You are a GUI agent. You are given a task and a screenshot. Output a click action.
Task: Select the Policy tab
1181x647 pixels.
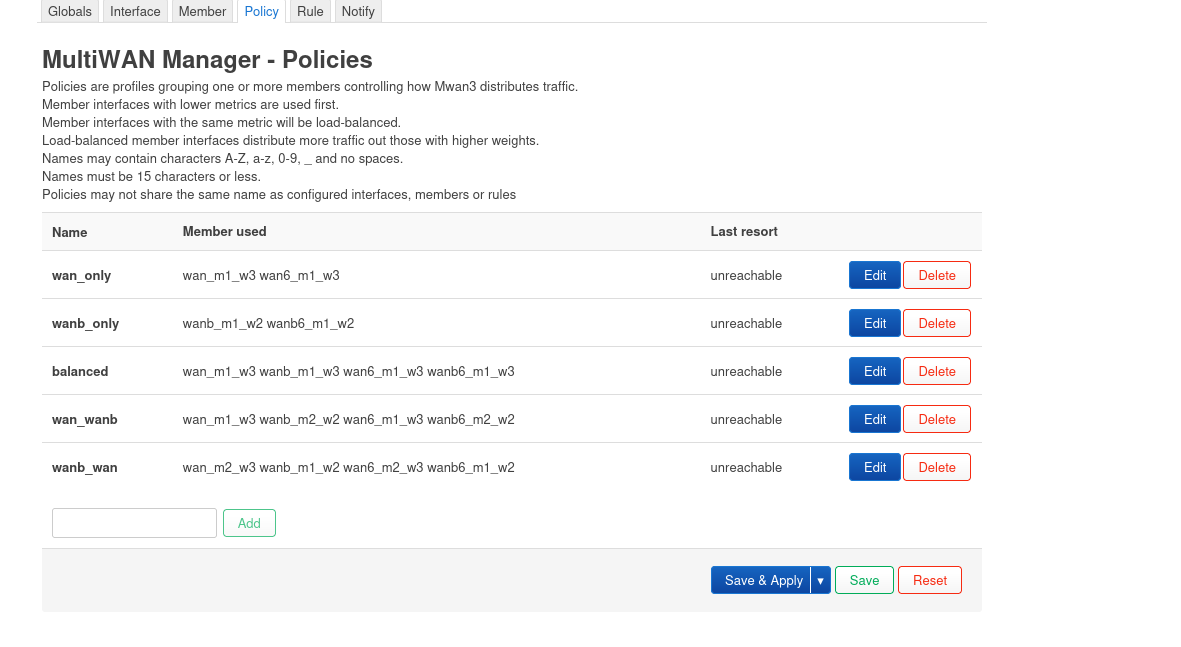[x=261, y=11]
